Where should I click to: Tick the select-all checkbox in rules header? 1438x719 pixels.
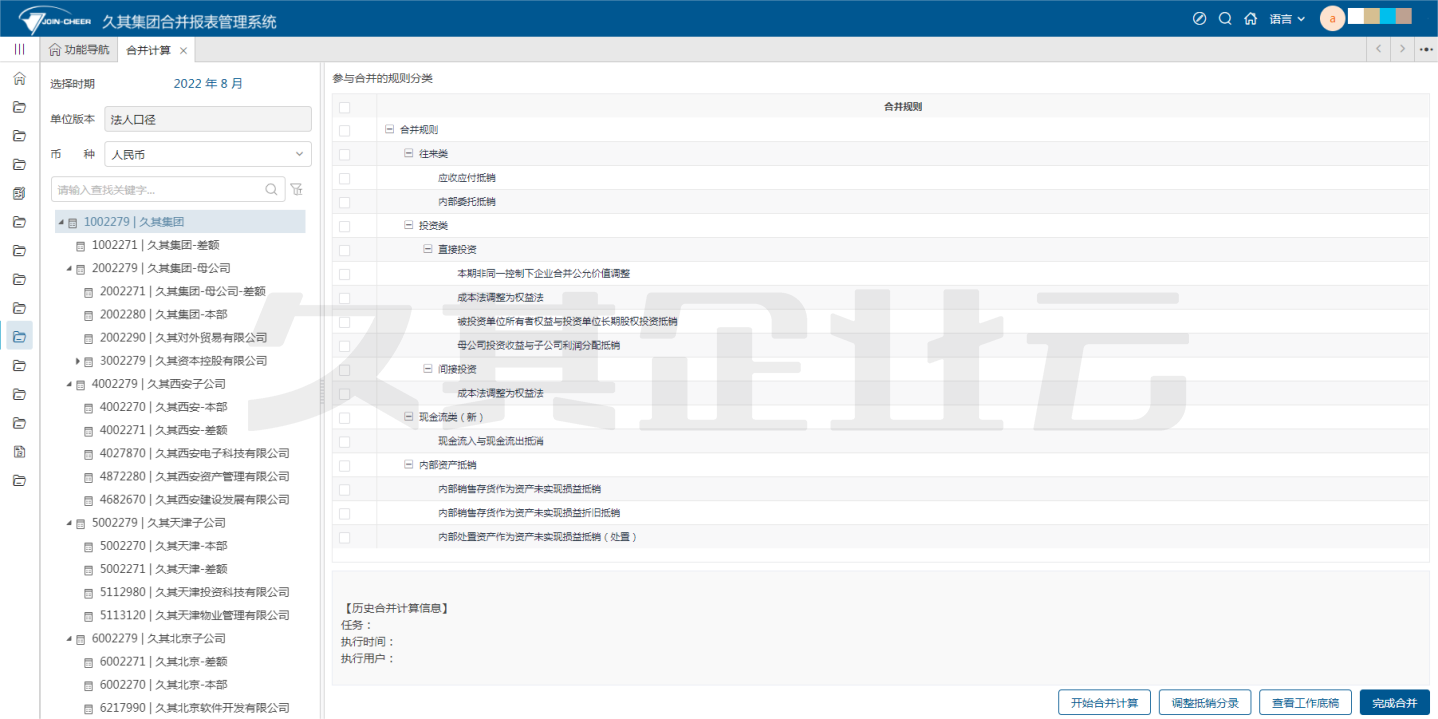344,107
